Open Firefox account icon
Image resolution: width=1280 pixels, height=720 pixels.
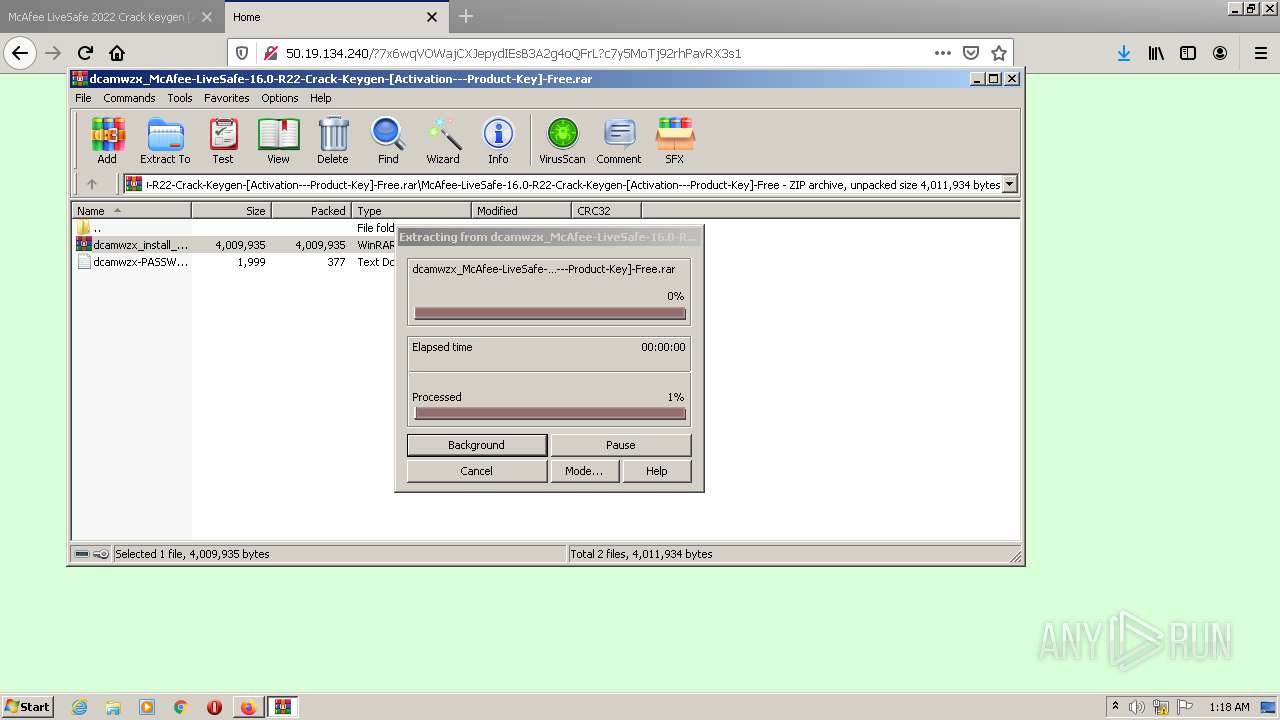(x=1220, y=53)
